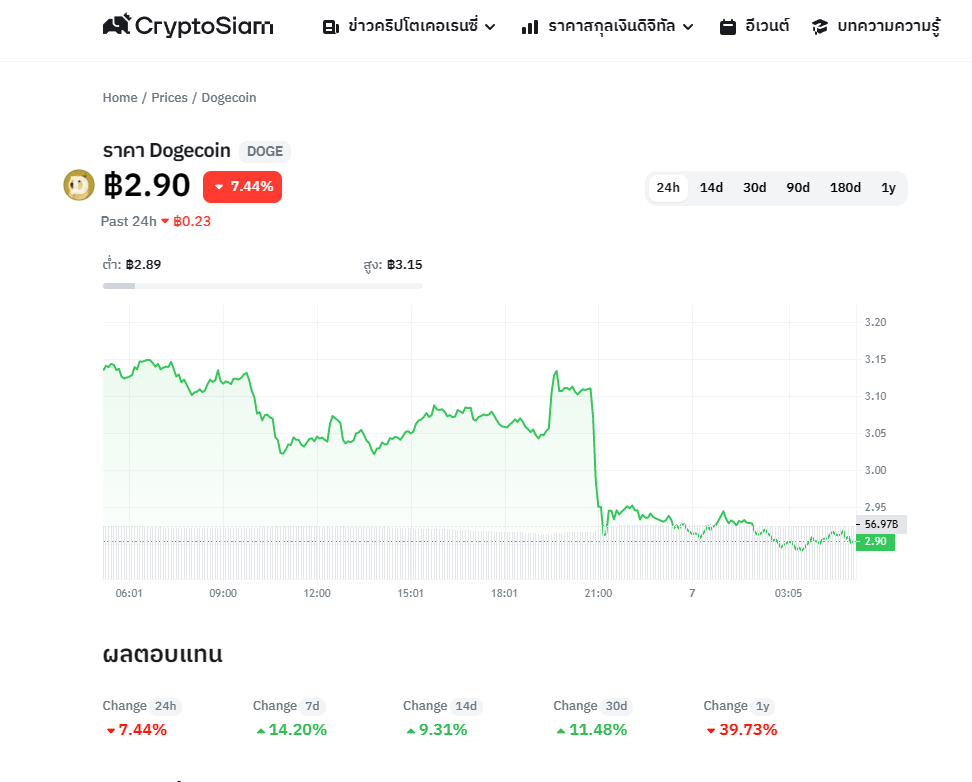The width and height of the screenshot is (972, 782).
Task: Click the 21:00 time axis label
Action: click(x=598, y=593)
